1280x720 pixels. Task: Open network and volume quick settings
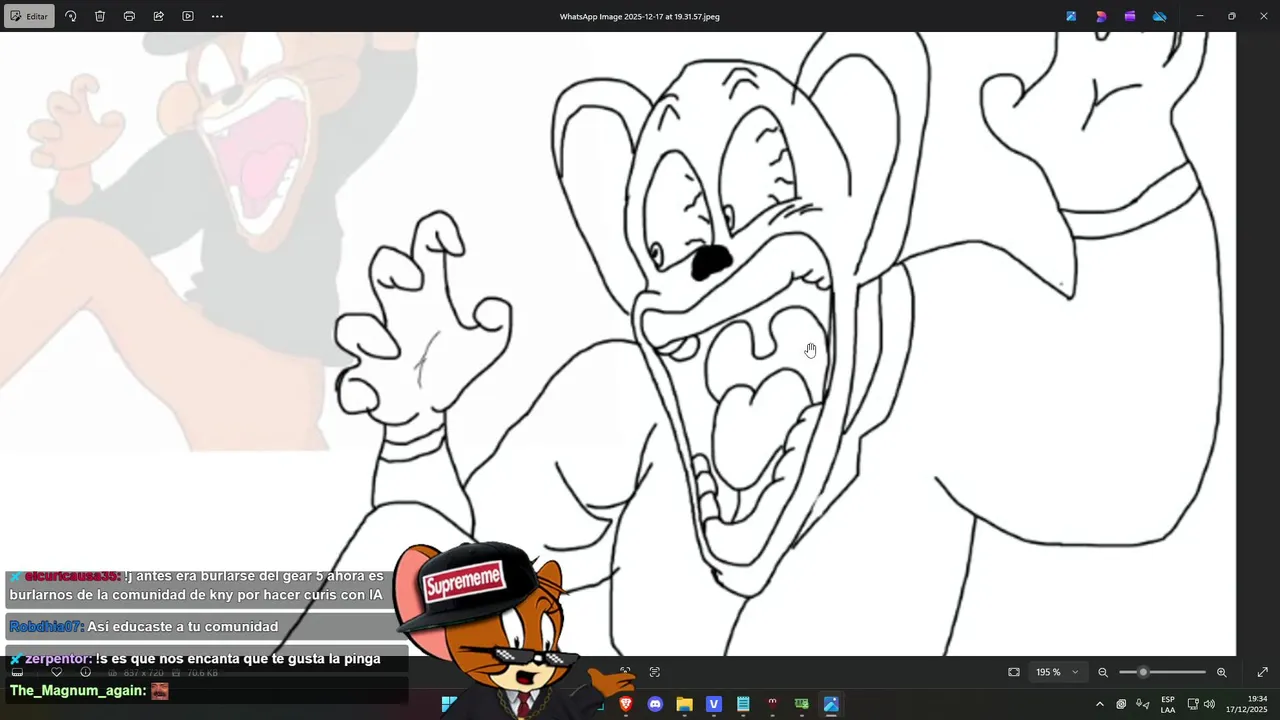point(1201,704)
